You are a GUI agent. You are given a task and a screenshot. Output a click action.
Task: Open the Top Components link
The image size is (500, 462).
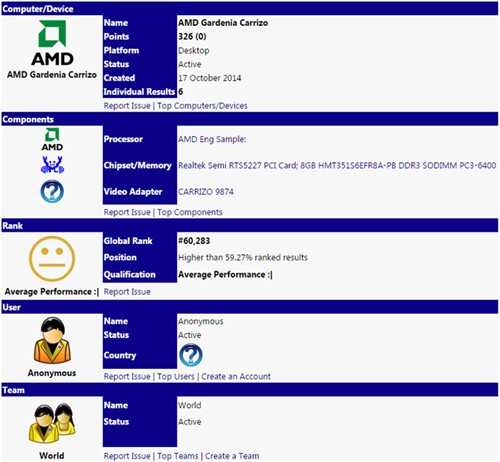click(x=190, y=212)
